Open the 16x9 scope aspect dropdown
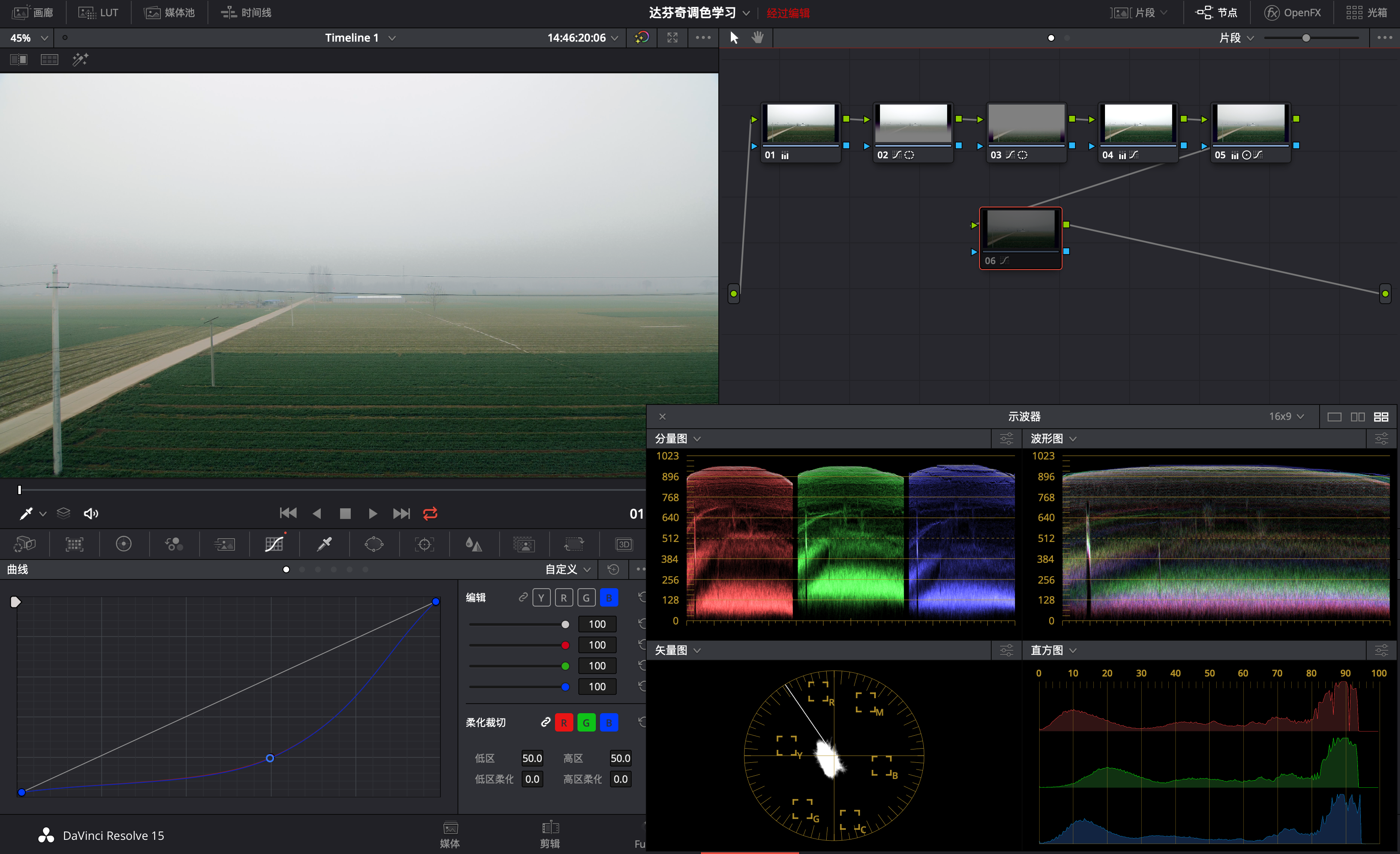 tap(1286, 417)
